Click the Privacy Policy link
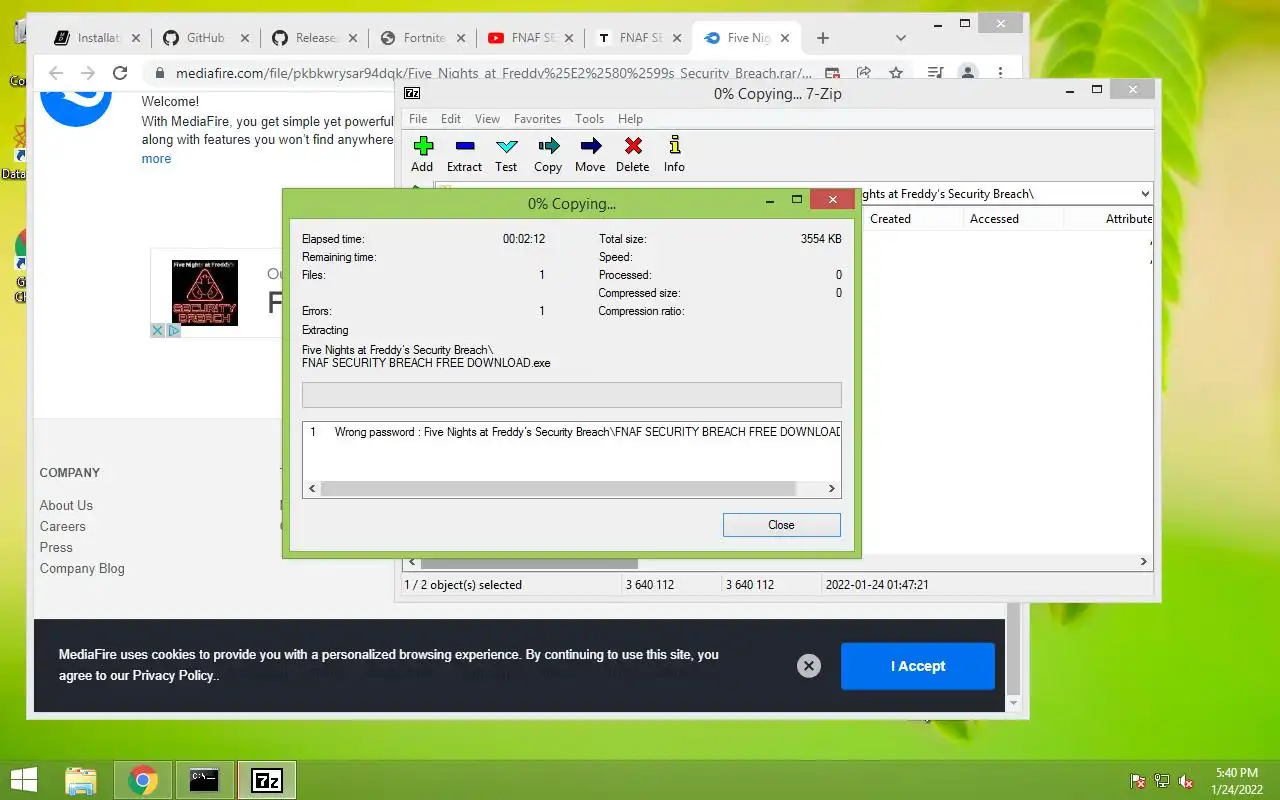 point(173,676)
